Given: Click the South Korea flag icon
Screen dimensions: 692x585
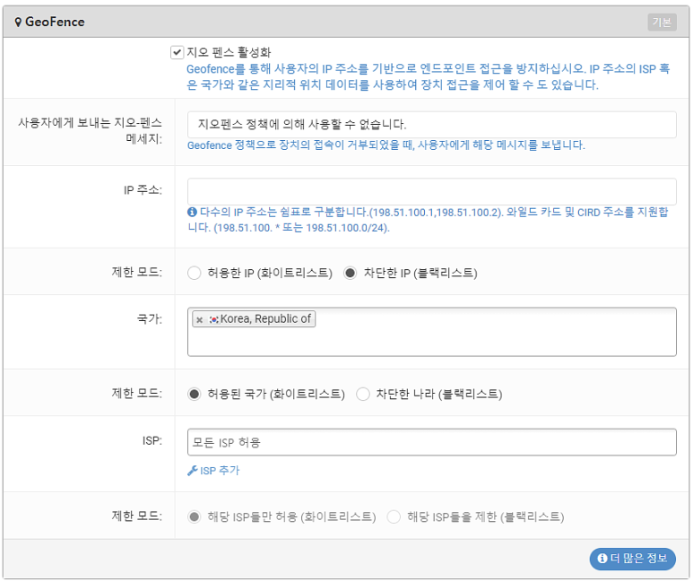Looking at the screenshot, I should (x=214, y=319).
